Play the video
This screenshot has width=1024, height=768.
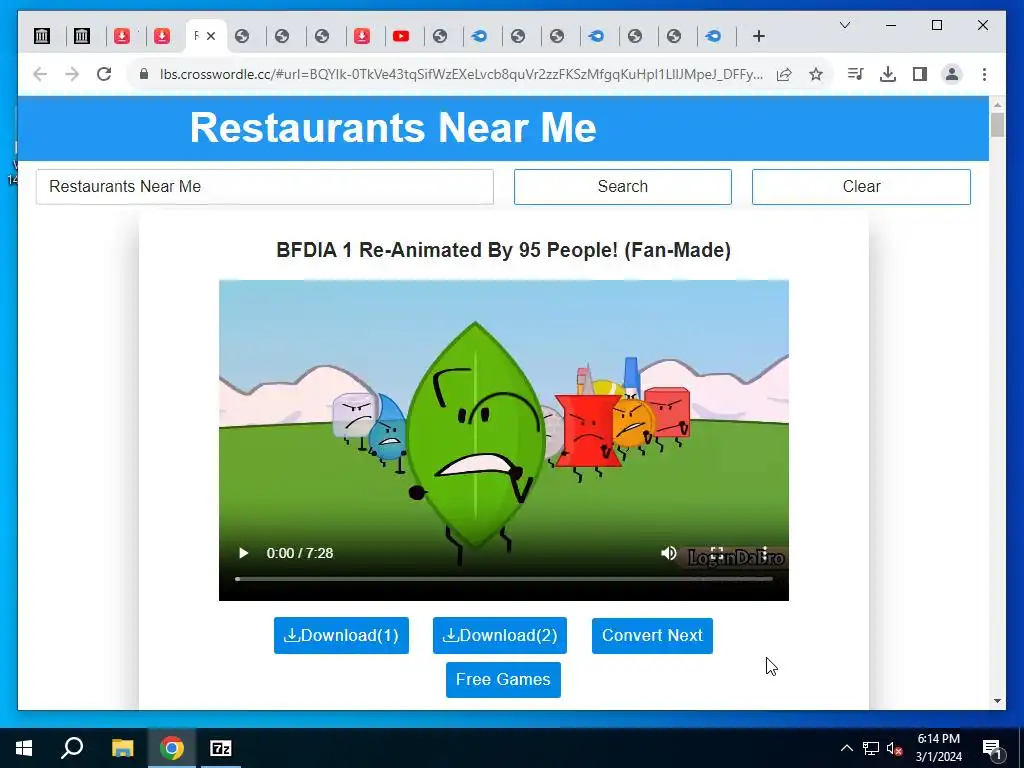(x=243, y=553)
